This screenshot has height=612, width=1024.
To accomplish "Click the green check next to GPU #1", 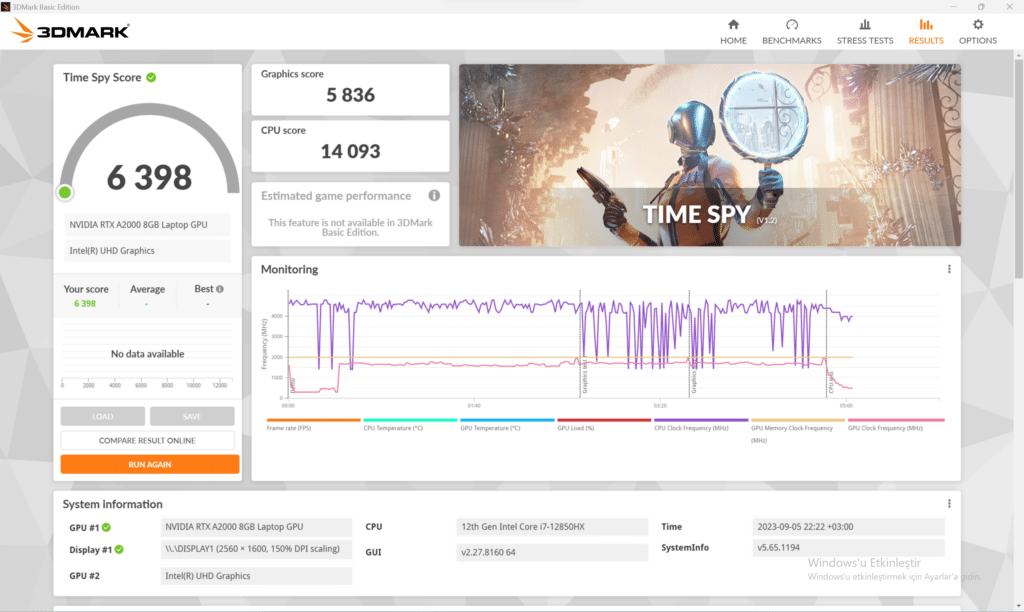I will (x=106, y=527).
